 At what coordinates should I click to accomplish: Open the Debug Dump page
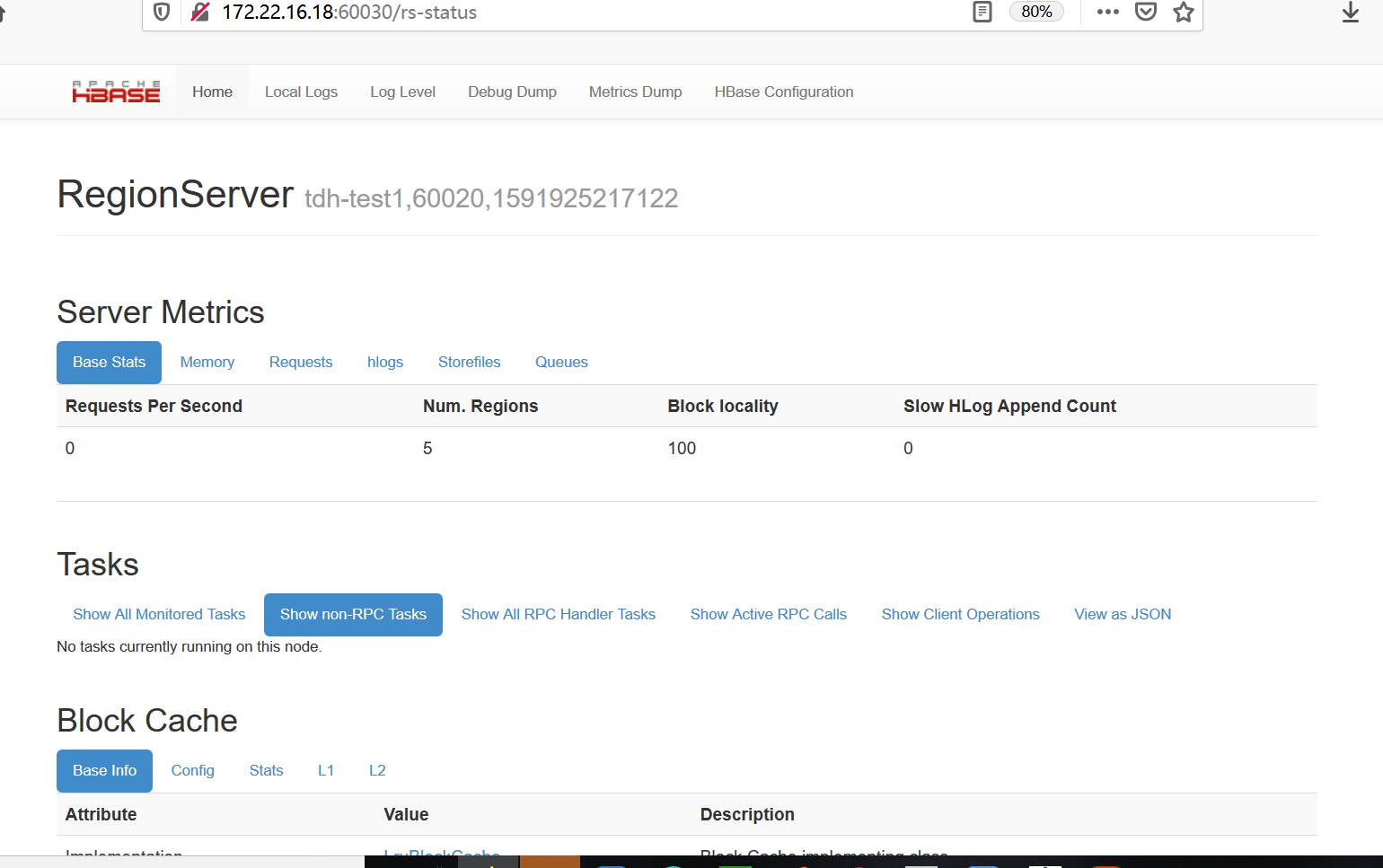pos(512,92)
